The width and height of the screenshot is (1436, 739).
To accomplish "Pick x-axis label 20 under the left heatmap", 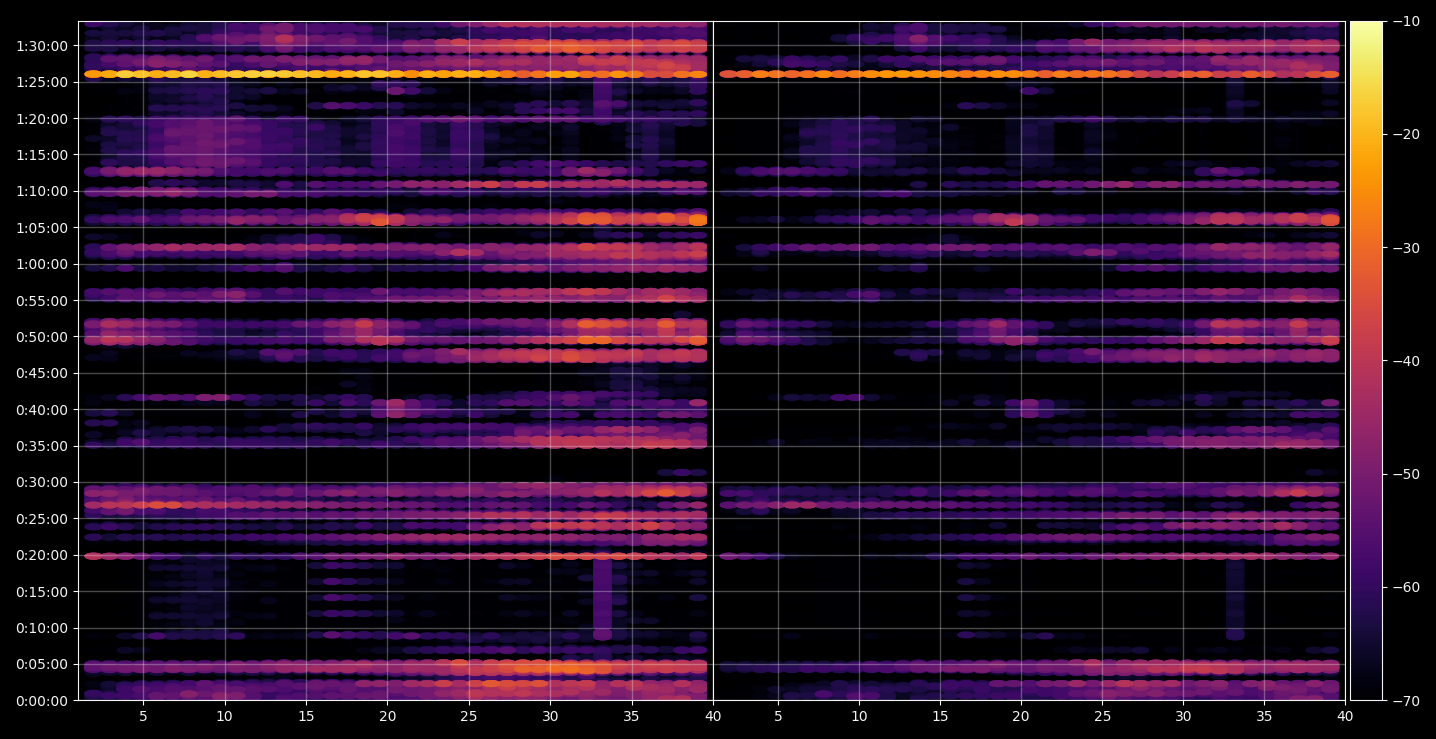I will [x=387, y=717].
